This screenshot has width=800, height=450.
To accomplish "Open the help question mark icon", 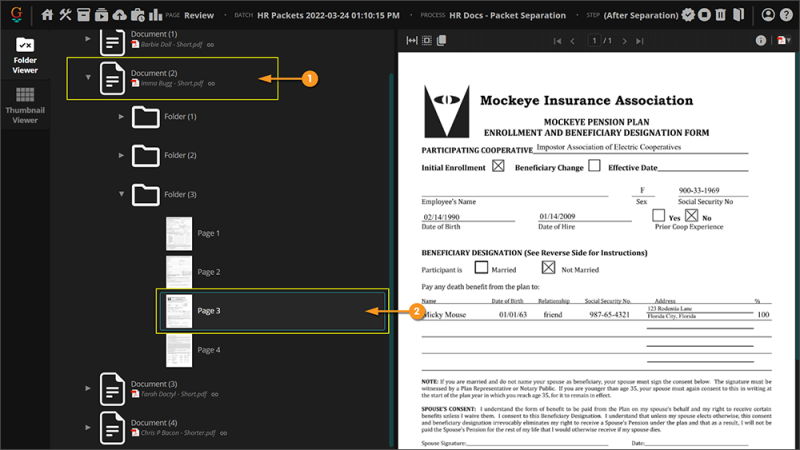I will pyautogui.click(x=786, y=15).
